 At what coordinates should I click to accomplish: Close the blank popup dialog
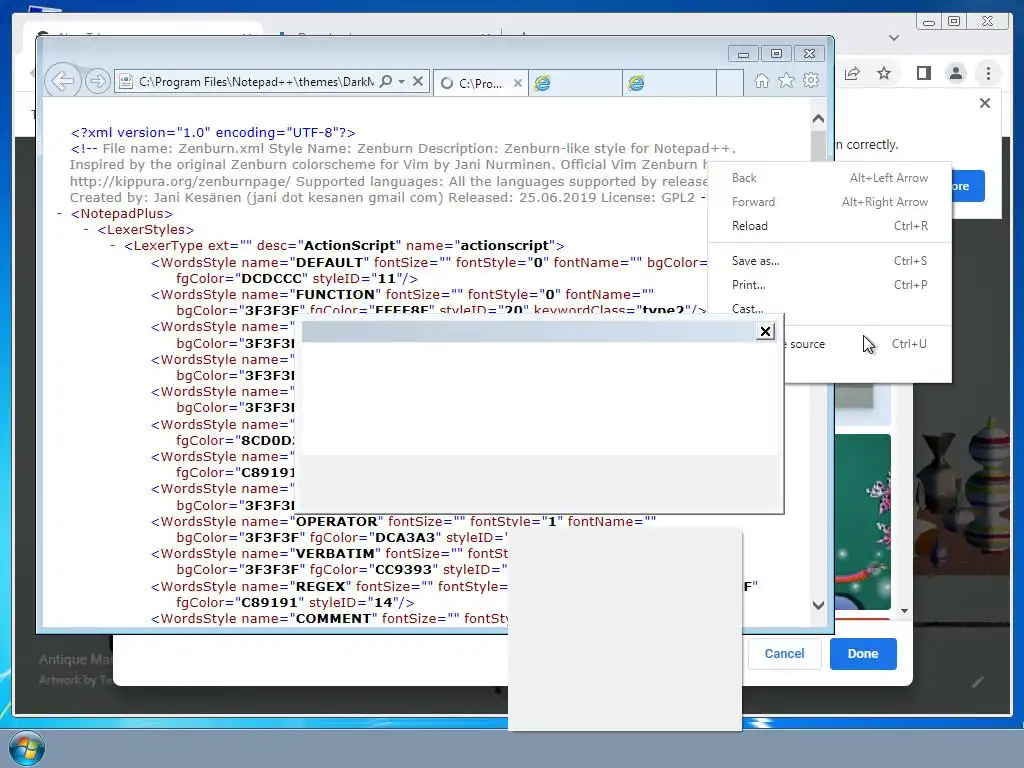point(765,332)
